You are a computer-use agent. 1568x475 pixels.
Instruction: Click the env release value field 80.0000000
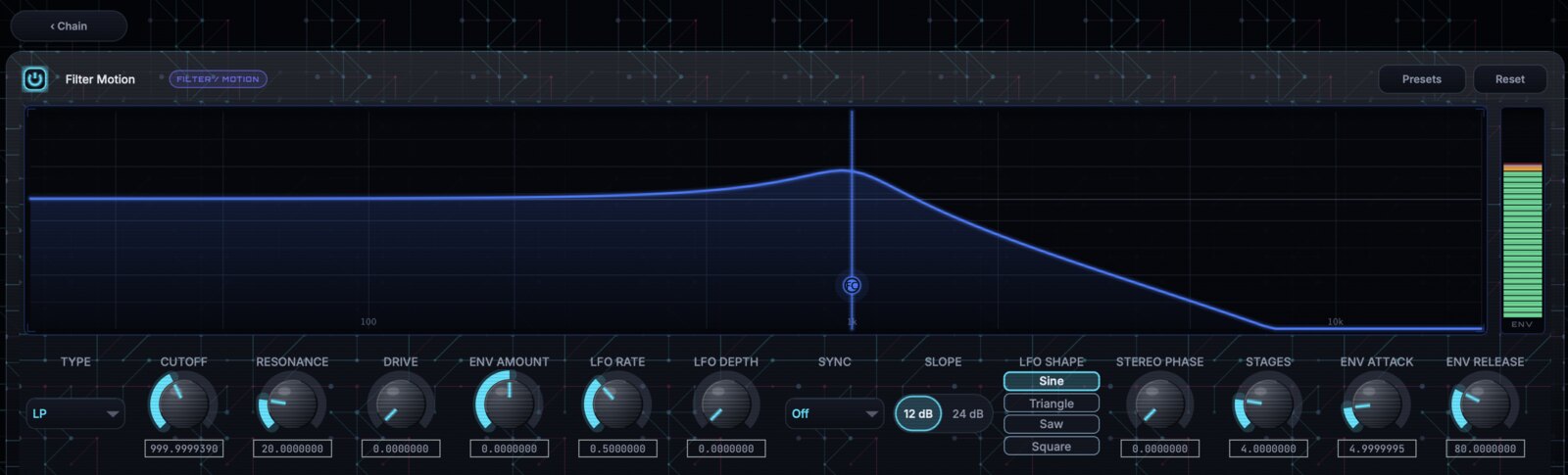tap(1485, 449)
